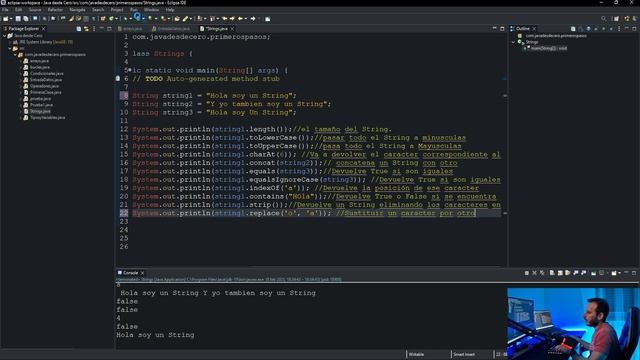640x360 pixels.
Task: Collapse the src folder node
Action: [x=10, y=48]
